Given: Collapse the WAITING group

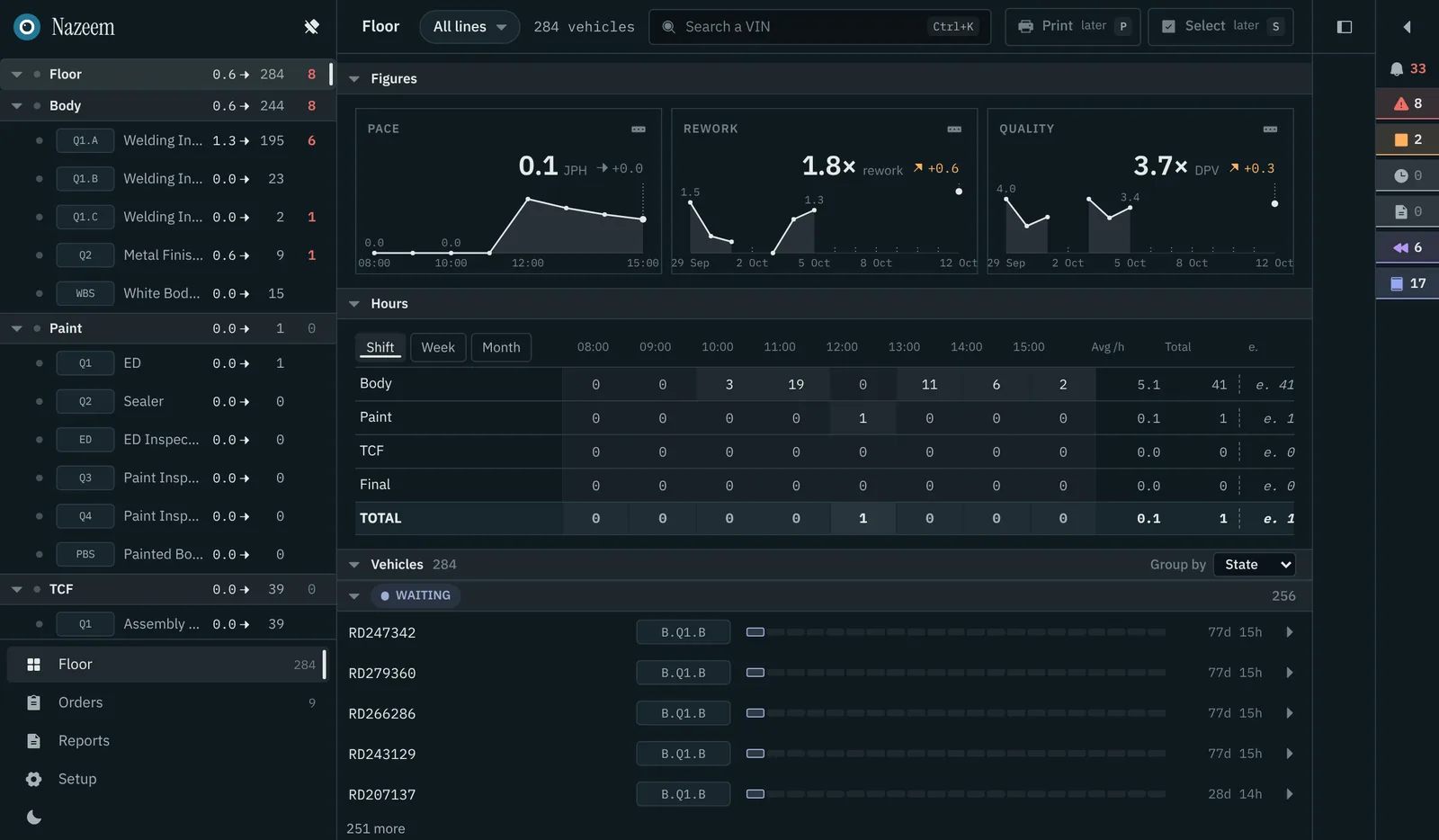Looking at the screenshot, I should [354, 595].
